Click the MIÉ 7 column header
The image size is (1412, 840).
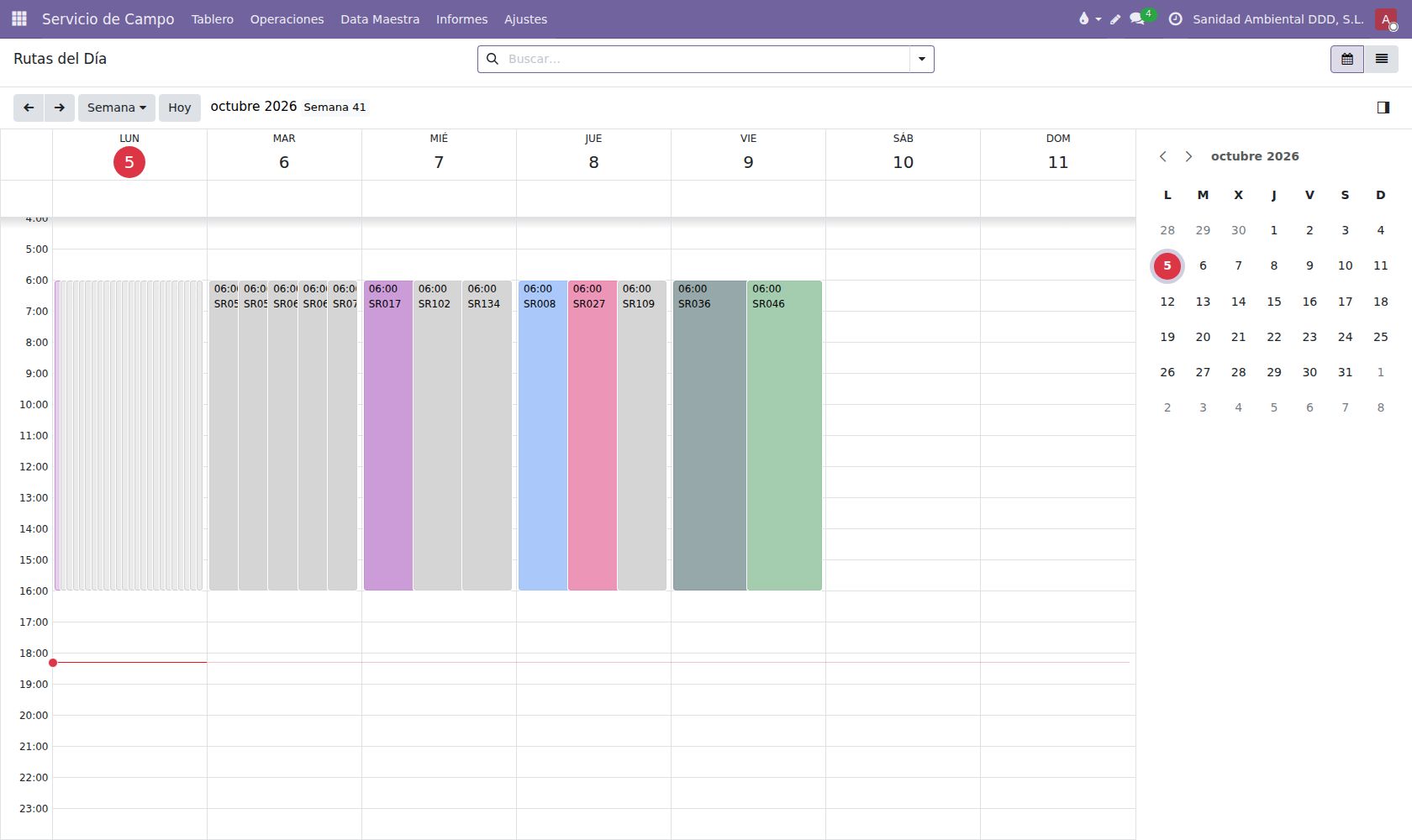[439, 154]
